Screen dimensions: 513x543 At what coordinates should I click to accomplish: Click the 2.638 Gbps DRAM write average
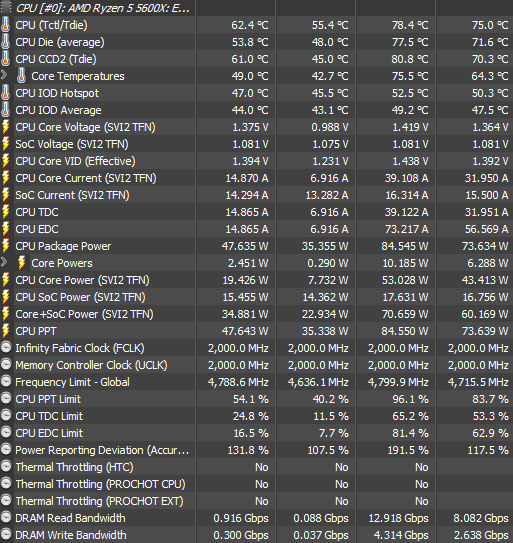coord(481,535)
